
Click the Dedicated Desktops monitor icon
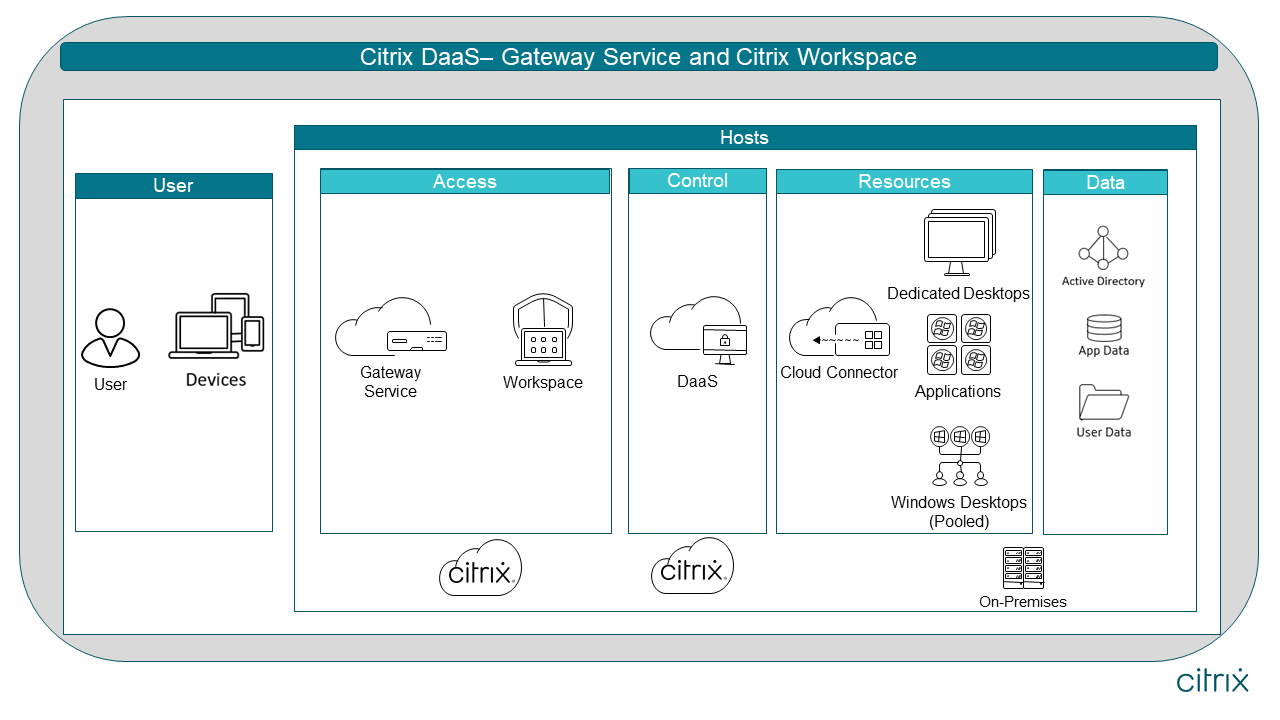[960, 243]
